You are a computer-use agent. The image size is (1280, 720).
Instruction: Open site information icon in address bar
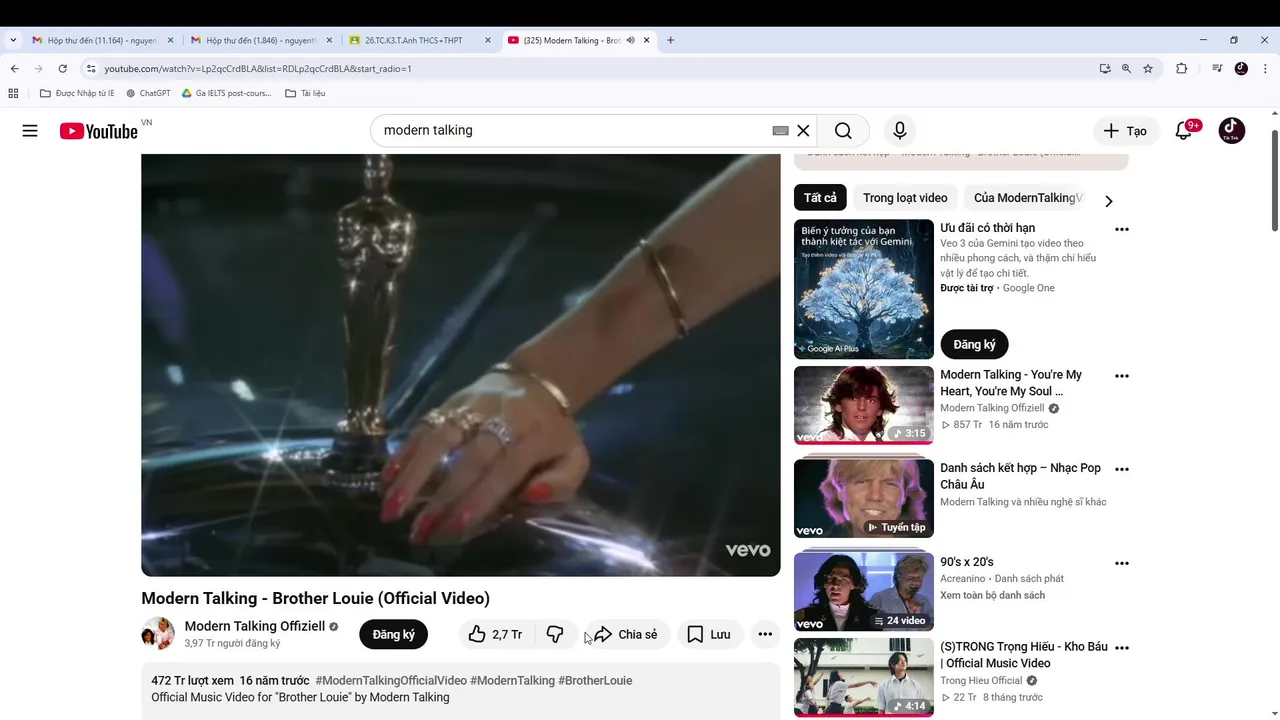[91, 69]
